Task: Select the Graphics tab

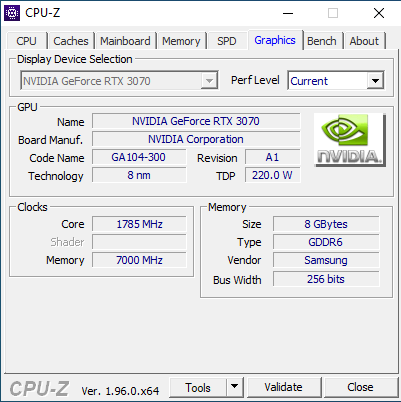Action: (x=275, y=40)
